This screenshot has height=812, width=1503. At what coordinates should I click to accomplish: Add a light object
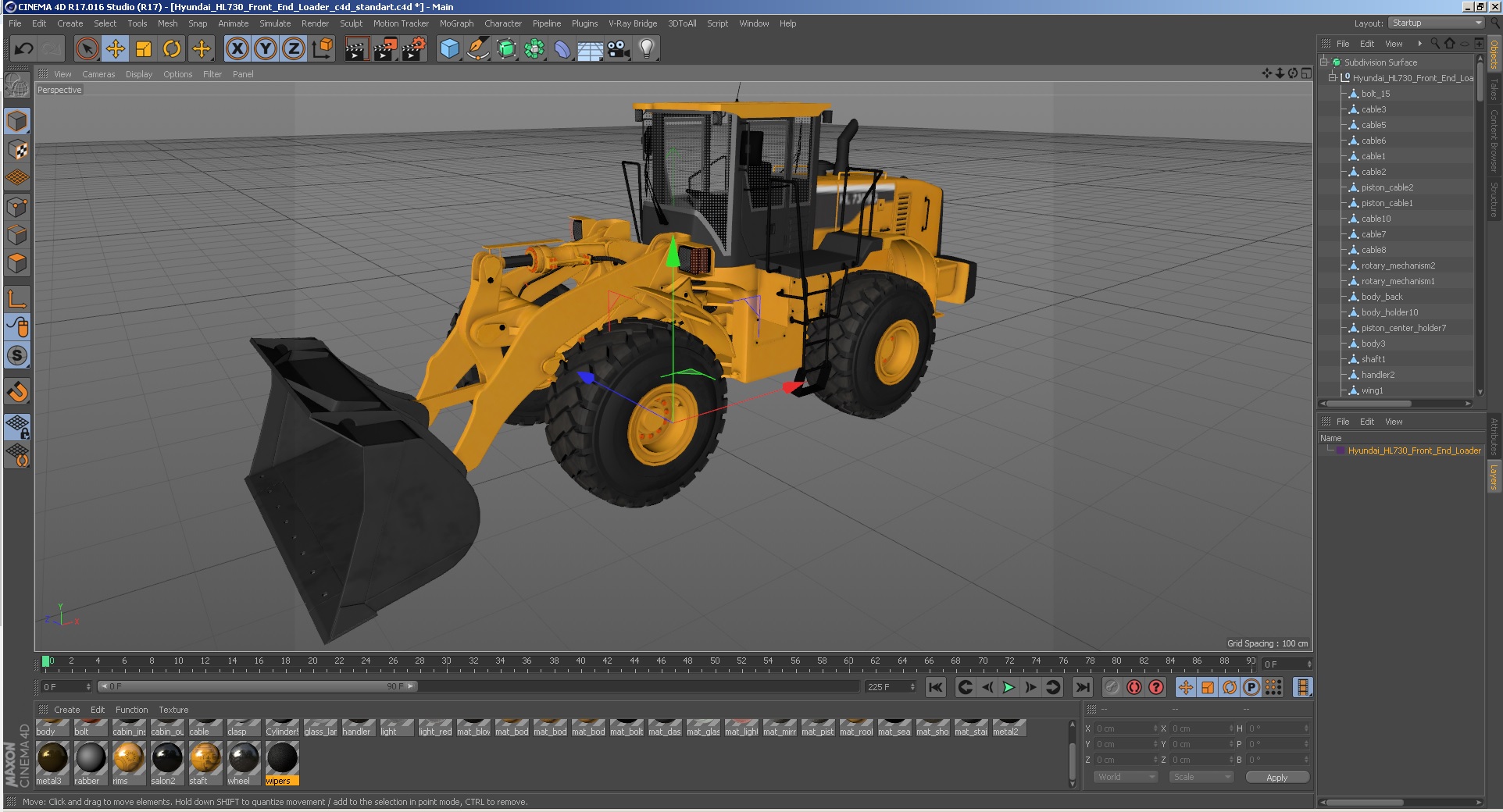coord(646,49)
